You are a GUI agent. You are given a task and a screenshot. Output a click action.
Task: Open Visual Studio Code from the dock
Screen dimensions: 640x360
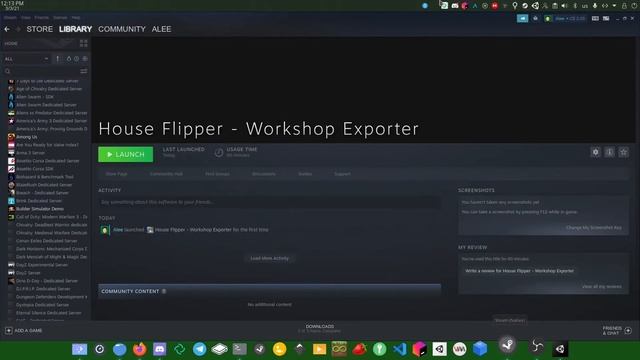point(400,349)
